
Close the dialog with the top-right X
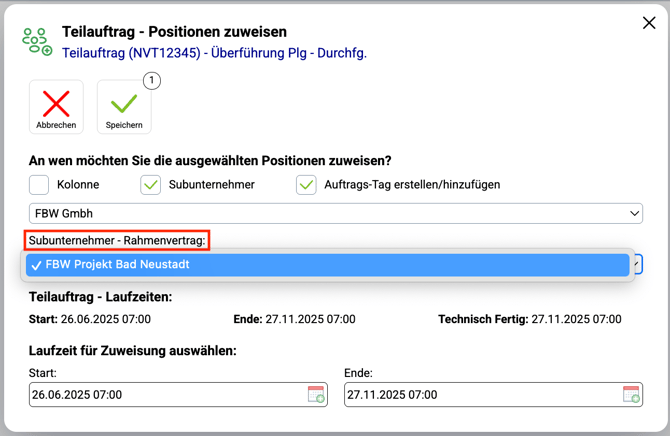point(648,23)
